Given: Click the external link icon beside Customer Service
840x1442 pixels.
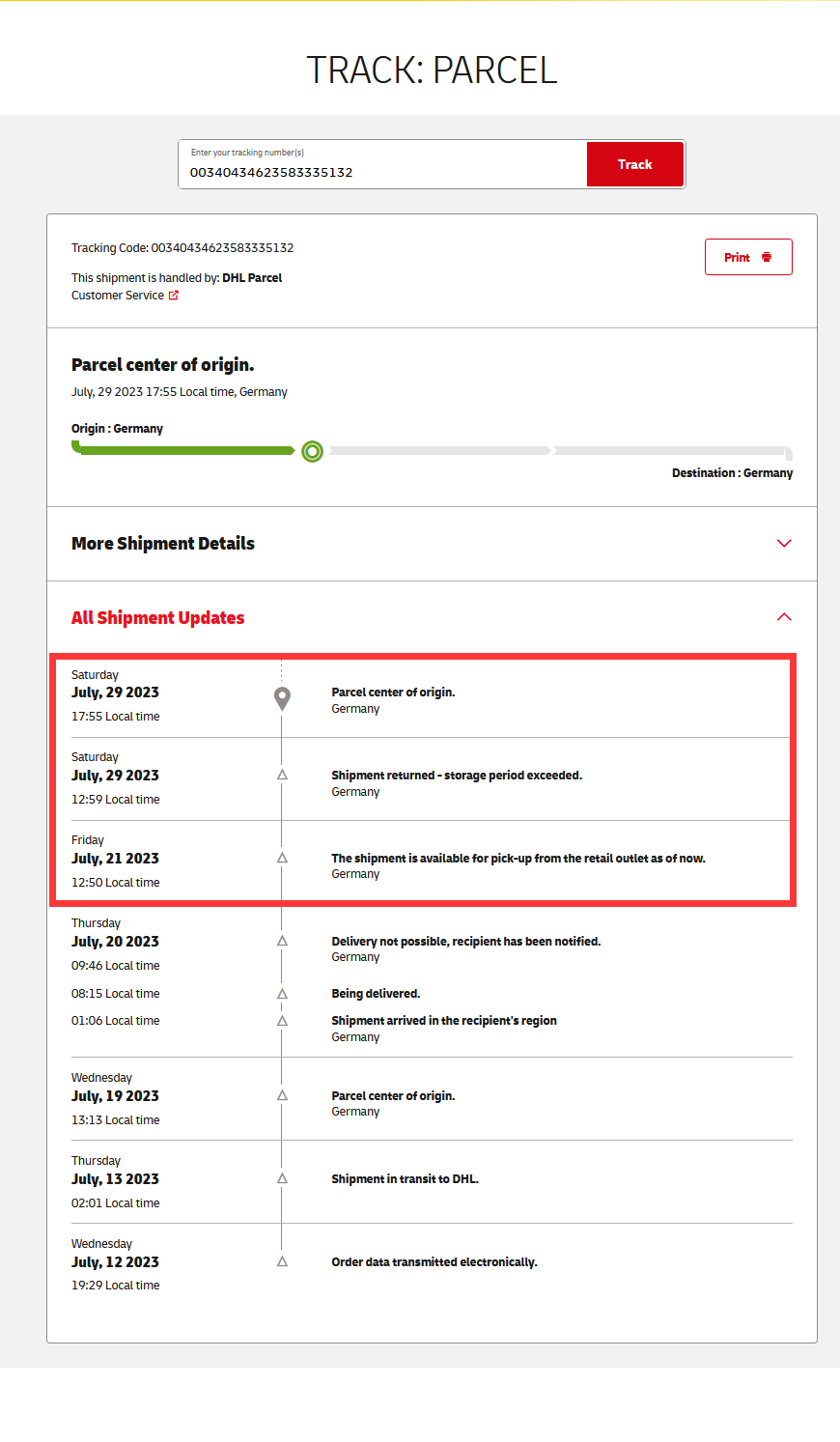Looking at the screenshot, I should click(x=174, y=296).
